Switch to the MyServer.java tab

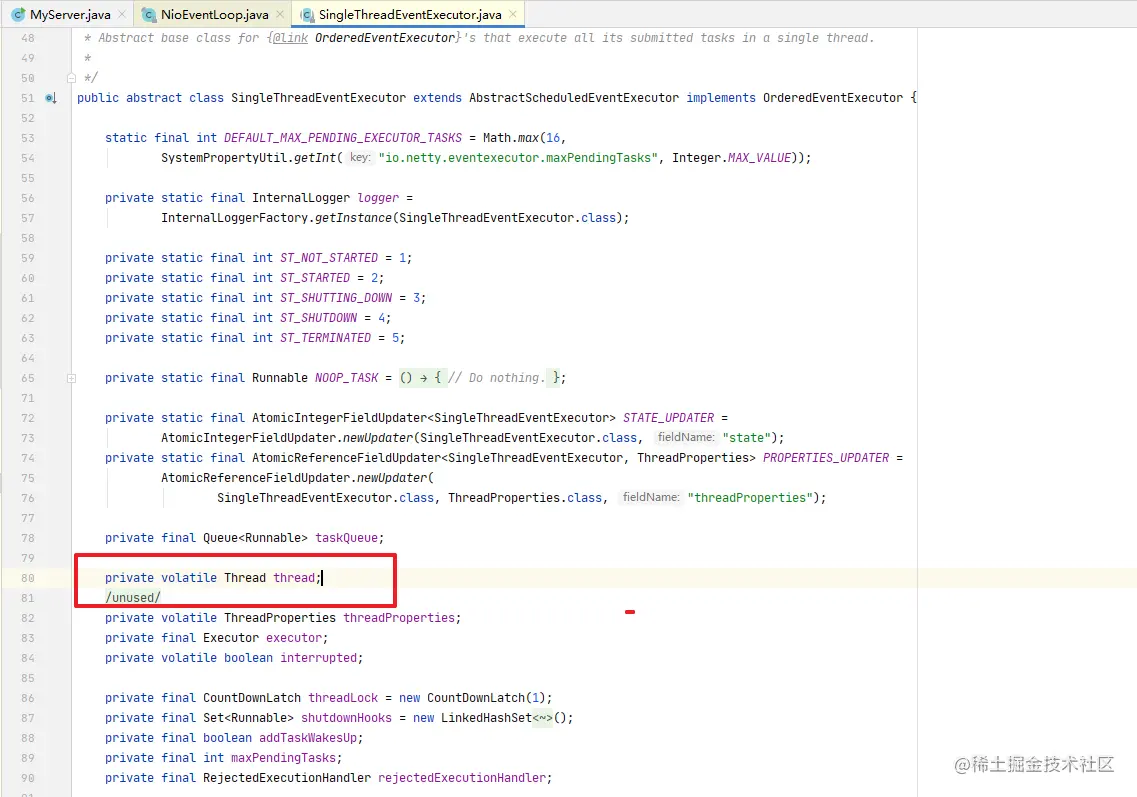[x=70, y=15]
